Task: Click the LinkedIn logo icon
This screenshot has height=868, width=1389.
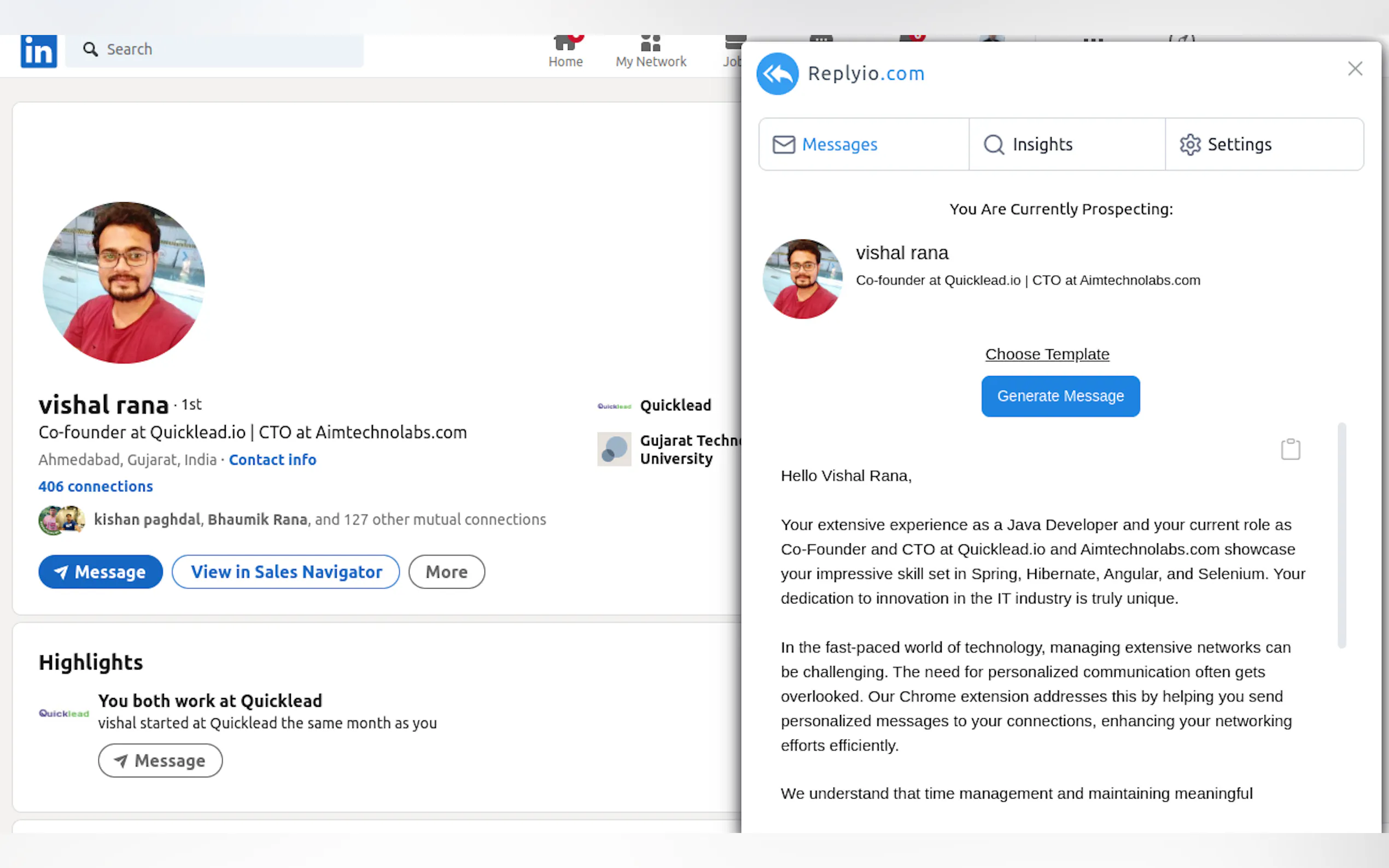Action: [x=38, y=50]
